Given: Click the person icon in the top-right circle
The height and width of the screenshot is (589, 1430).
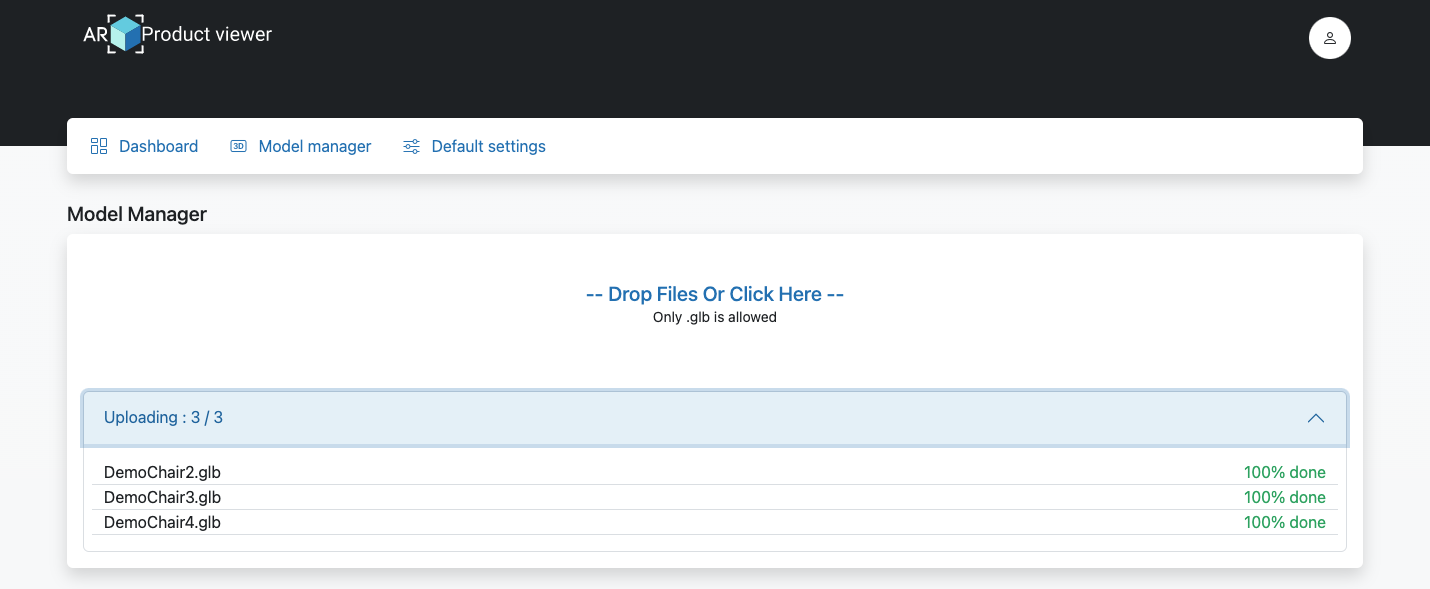Looking at the screenshot, I should coord(1329,37).
